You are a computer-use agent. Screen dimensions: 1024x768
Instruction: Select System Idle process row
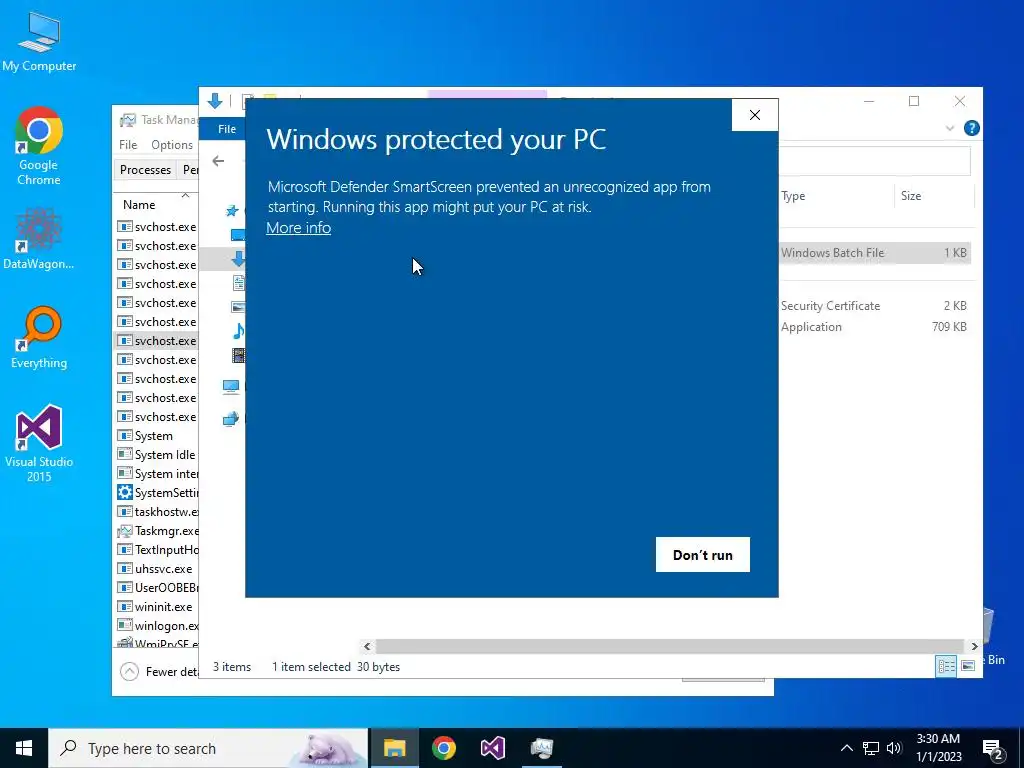[x=157, y=455]
